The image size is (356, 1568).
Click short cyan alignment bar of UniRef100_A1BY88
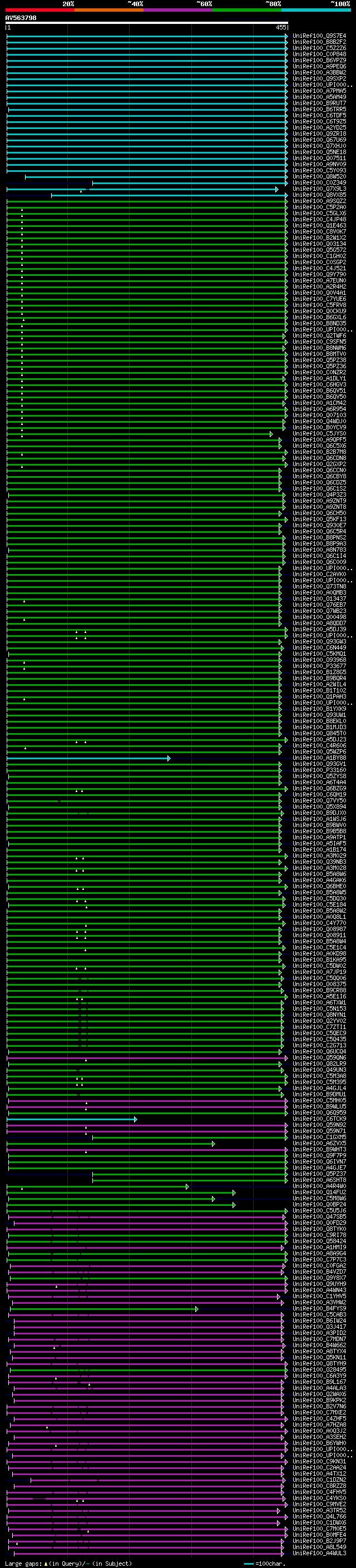[x=88, y=759]
